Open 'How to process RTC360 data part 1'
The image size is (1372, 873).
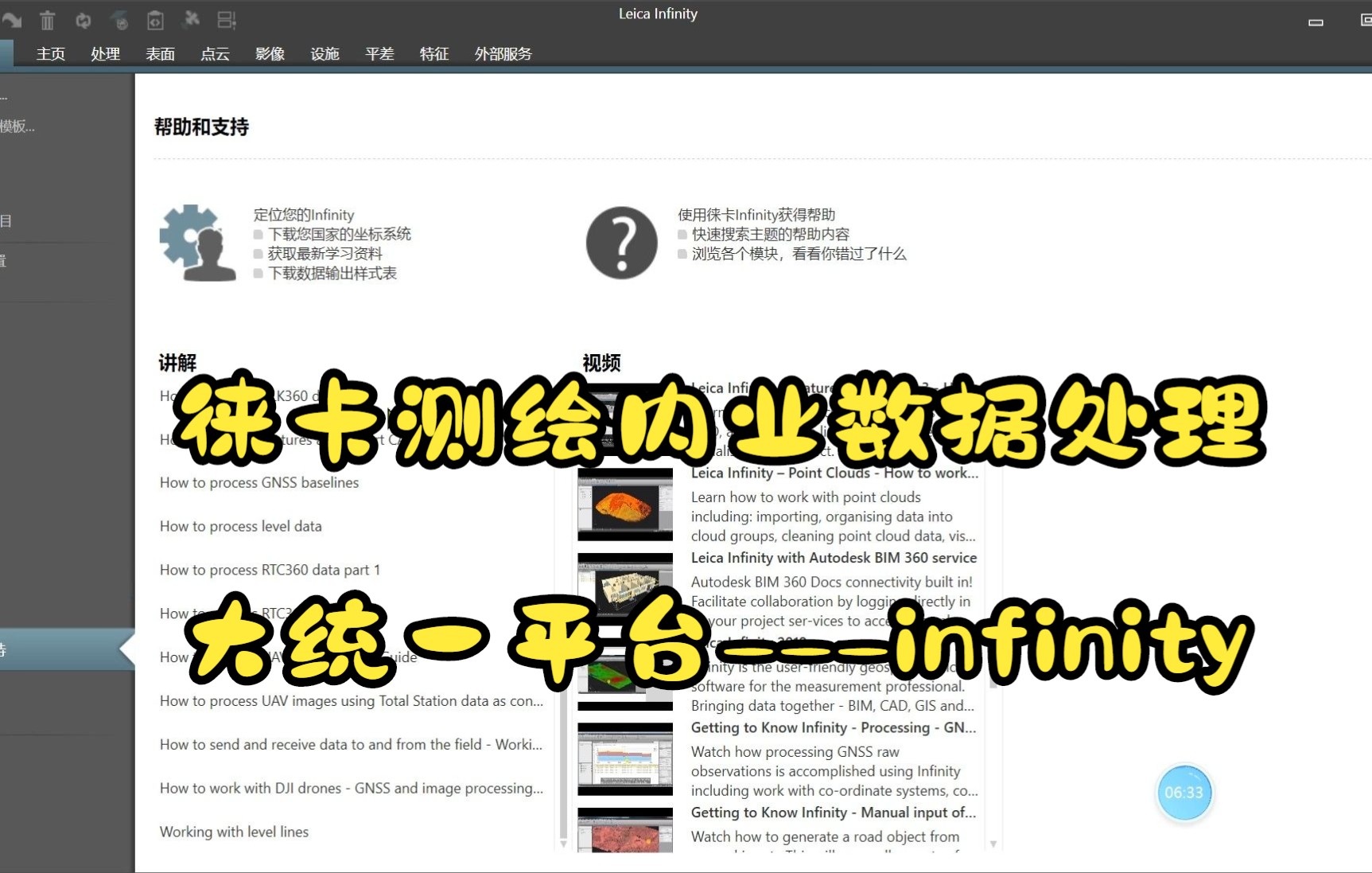[x=270, y=570]
